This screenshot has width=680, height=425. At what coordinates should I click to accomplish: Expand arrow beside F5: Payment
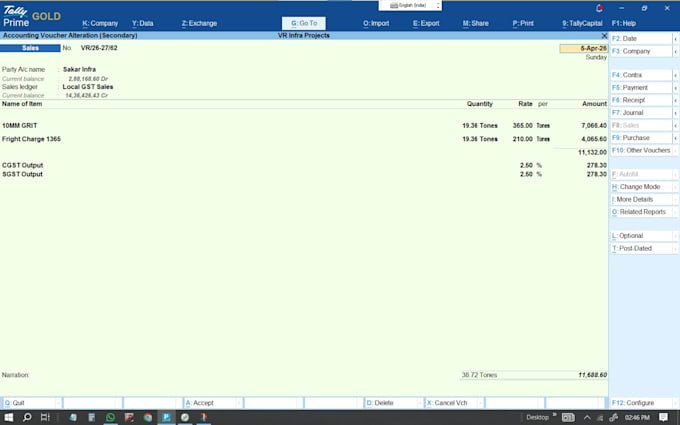click(676, 88)
